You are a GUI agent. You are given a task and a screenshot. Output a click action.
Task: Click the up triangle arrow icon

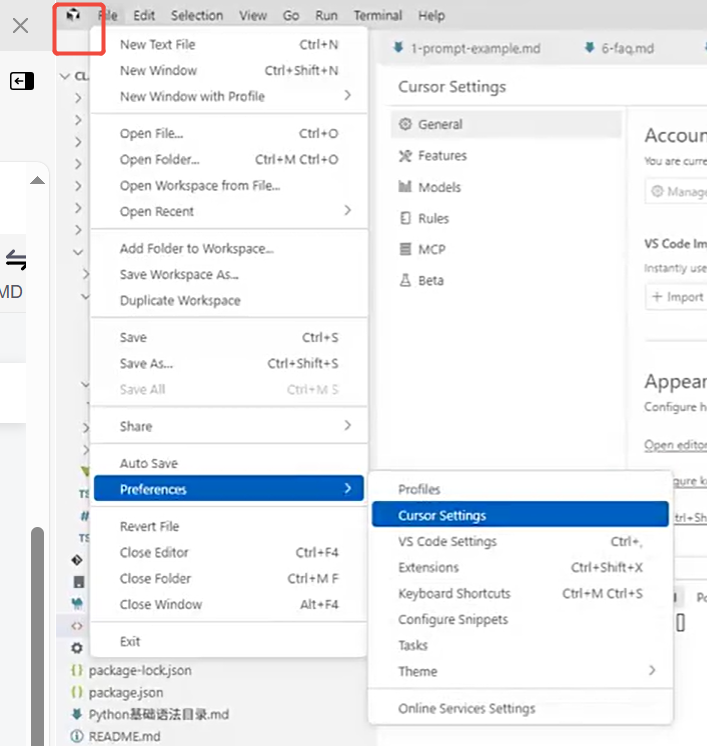(x=37, y=180)
